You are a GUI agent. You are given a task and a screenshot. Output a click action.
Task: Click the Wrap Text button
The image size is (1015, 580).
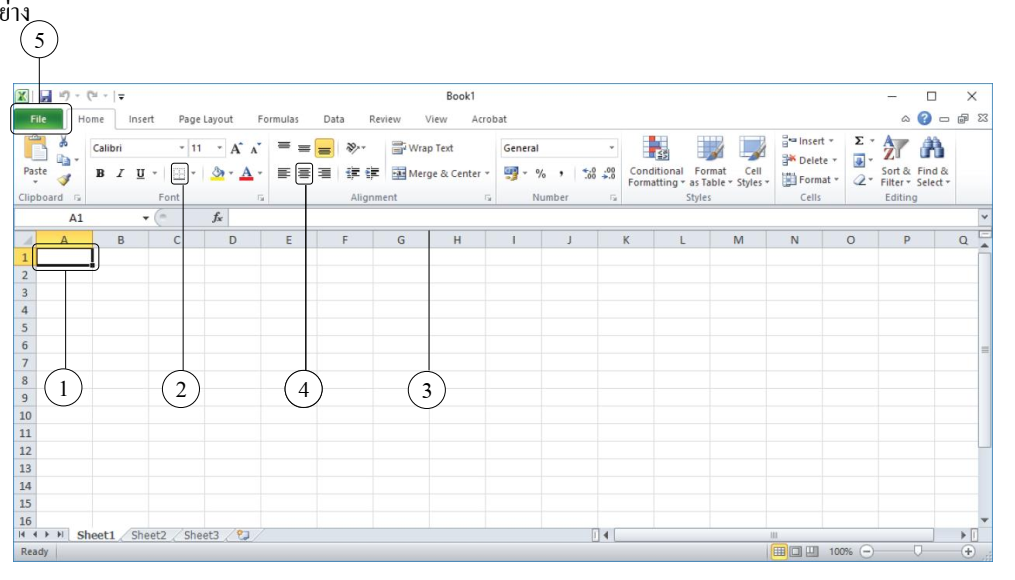tap(423, 148)
